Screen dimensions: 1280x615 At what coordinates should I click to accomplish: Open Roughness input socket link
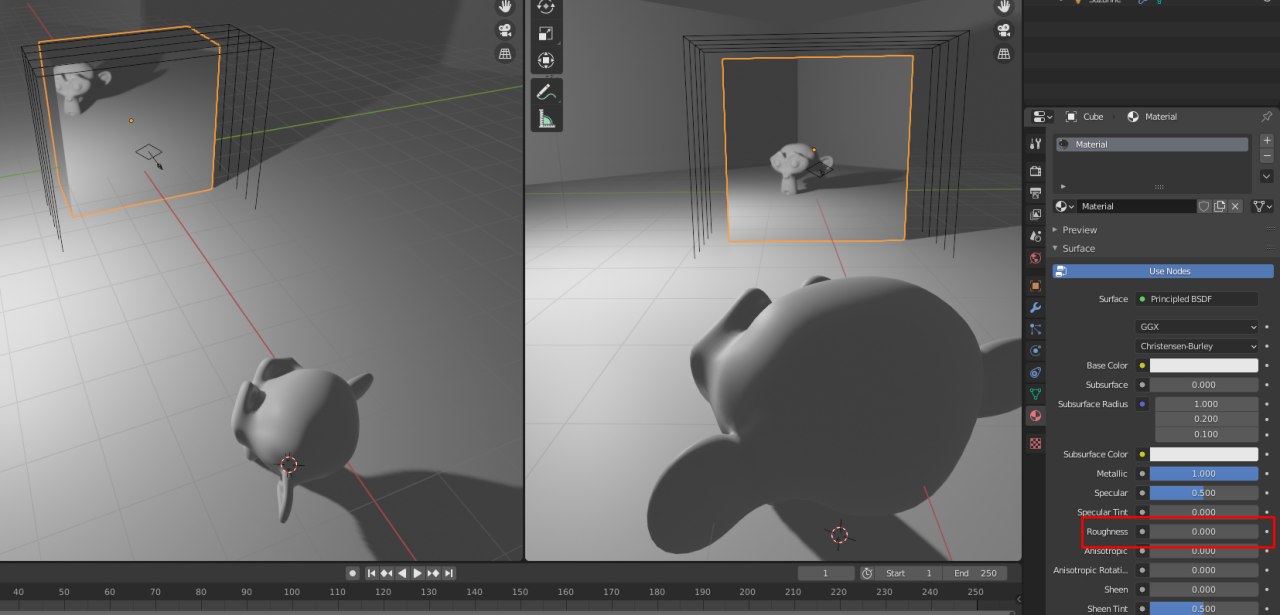tap(1142, 532)
